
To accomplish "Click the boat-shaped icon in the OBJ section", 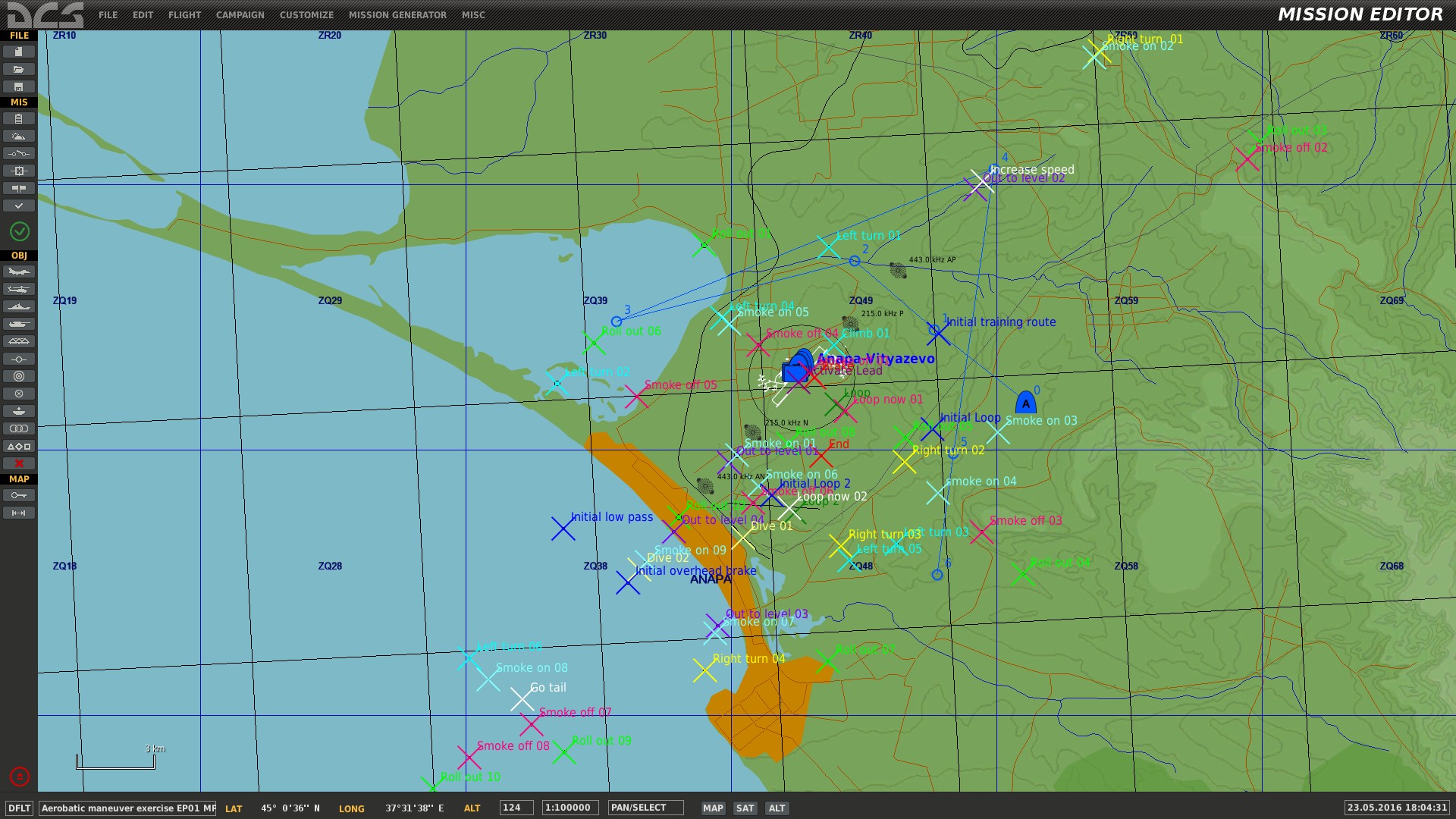I will [x=19, y=411].
